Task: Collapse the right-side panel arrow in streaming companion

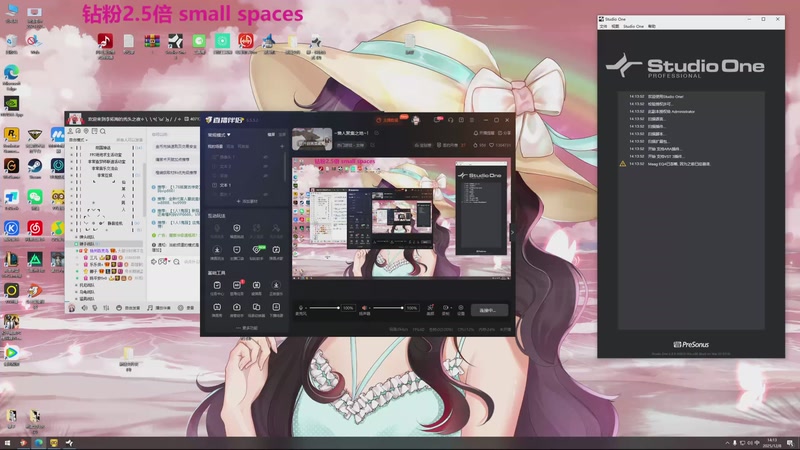Action: point(512,232)
